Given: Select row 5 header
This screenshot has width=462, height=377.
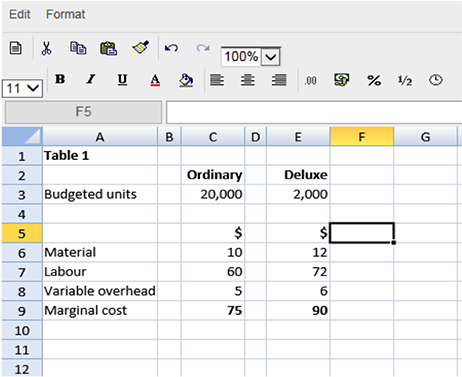Looking at the screenshot, I should (x=22, y=233).
